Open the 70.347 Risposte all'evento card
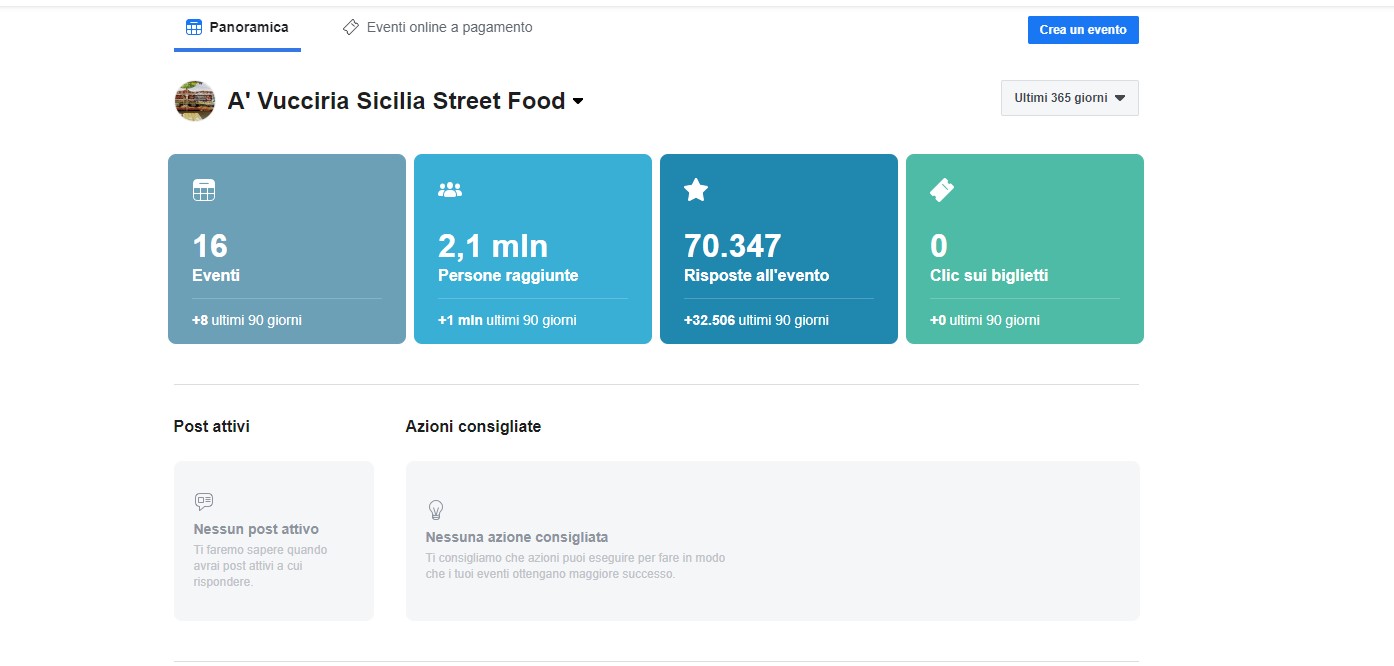 [779, 249]
